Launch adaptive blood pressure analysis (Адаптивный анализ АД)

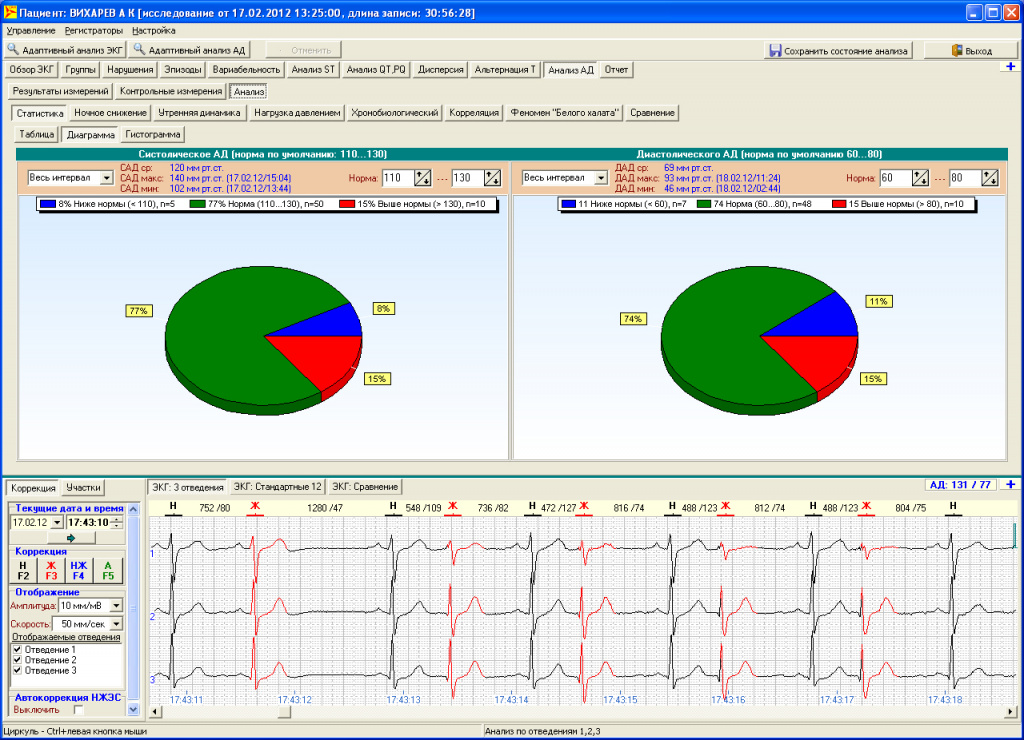[190, 50]
